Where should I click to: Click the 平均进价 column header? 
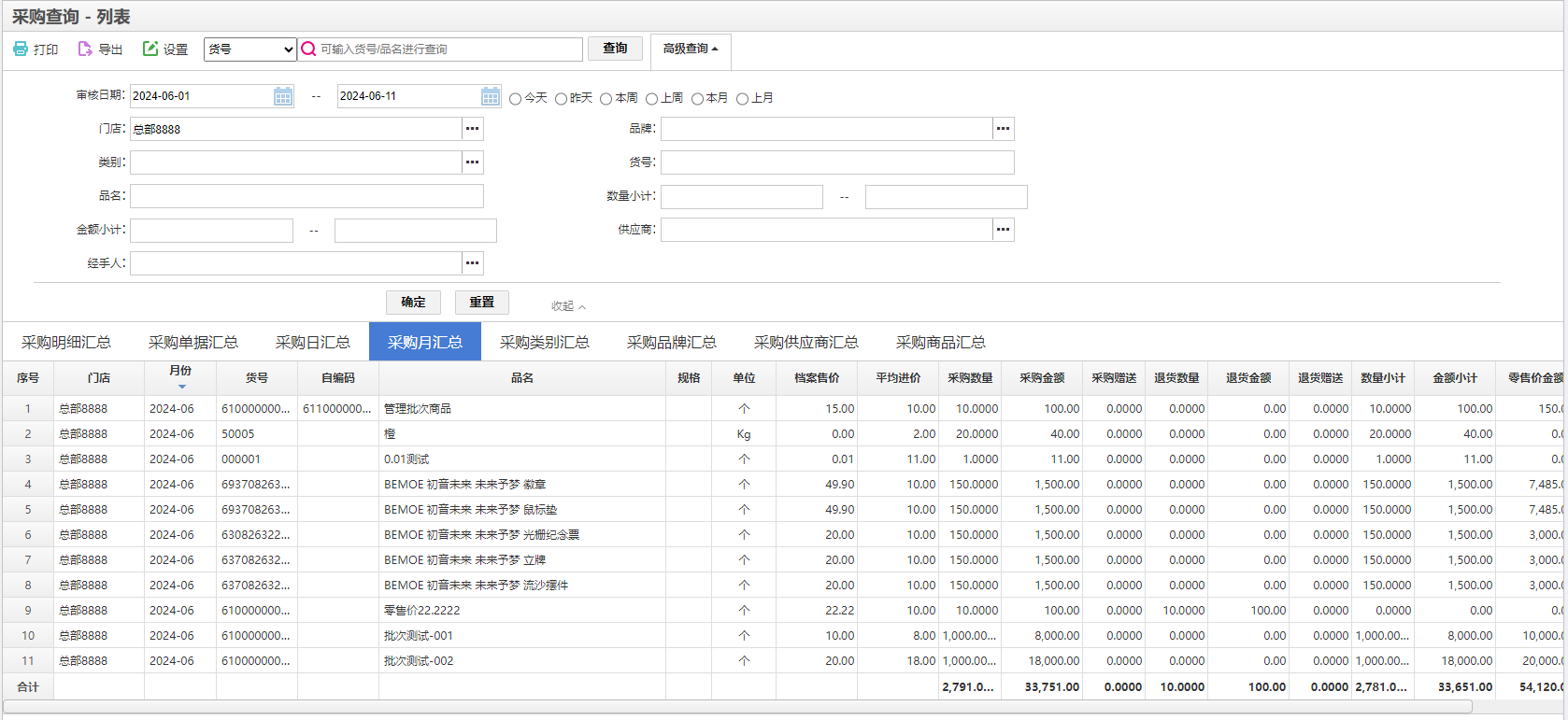click(898, 378)
